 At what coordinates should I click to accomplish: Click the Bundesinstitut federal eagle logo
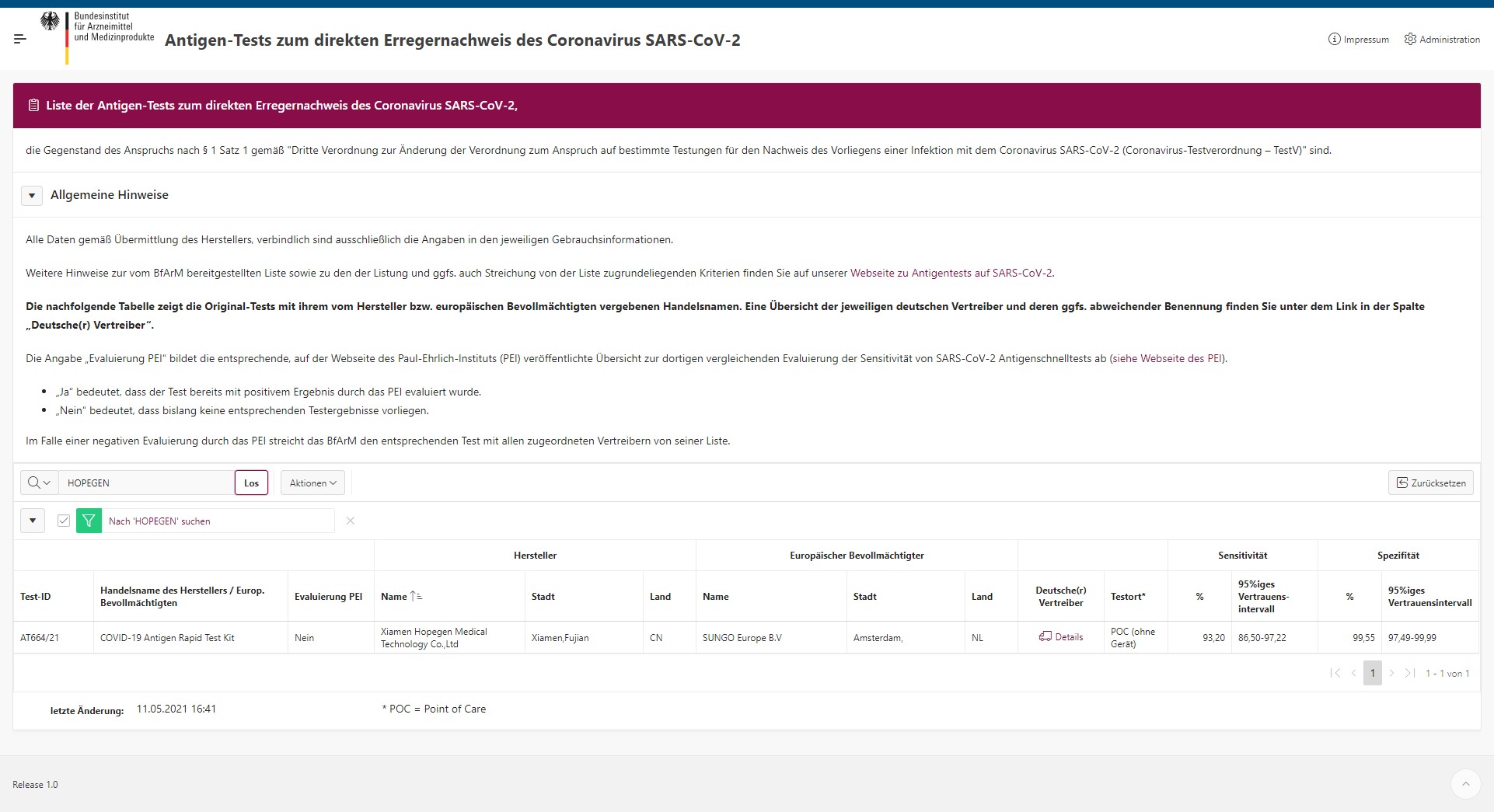(x=51, y=21)
